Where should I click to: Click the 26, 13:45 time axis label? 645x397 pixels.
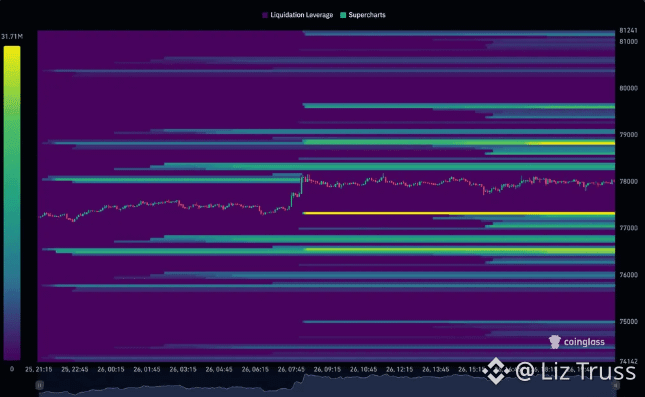(x=436, y=369)
